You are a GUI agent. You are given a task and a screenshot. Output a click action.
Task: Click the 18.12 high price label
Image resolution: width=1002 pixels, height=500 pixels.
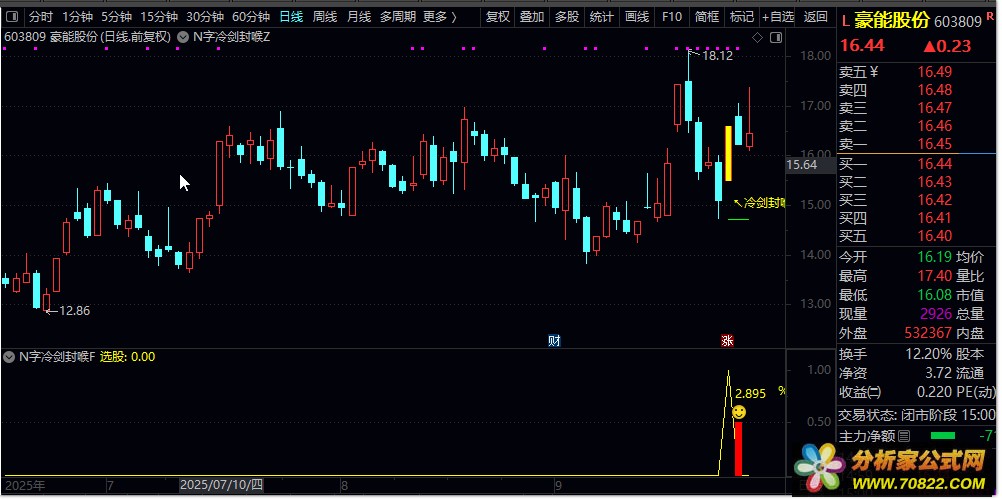point(717,56)
